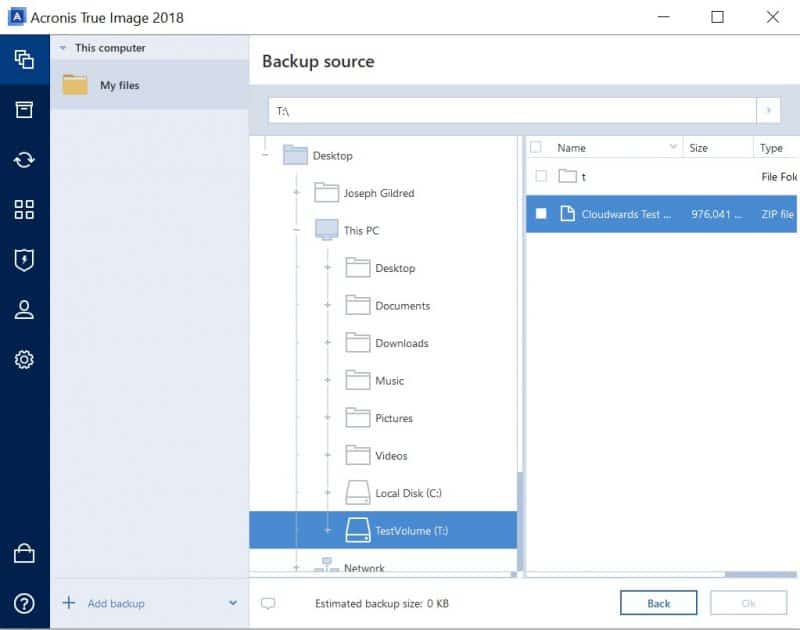This screenshot has height=630, width=800.
Task: Open the Help question mark icon
Action: point(24,603)
